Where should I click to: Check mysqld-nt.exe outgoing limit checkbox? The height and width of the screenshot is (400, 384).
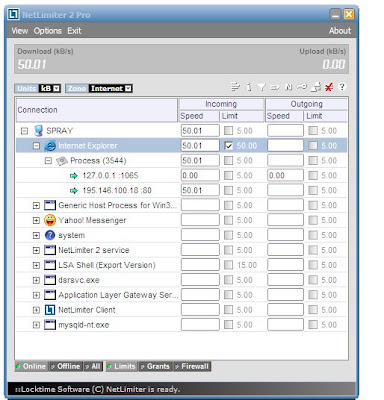tap(313, 325)
